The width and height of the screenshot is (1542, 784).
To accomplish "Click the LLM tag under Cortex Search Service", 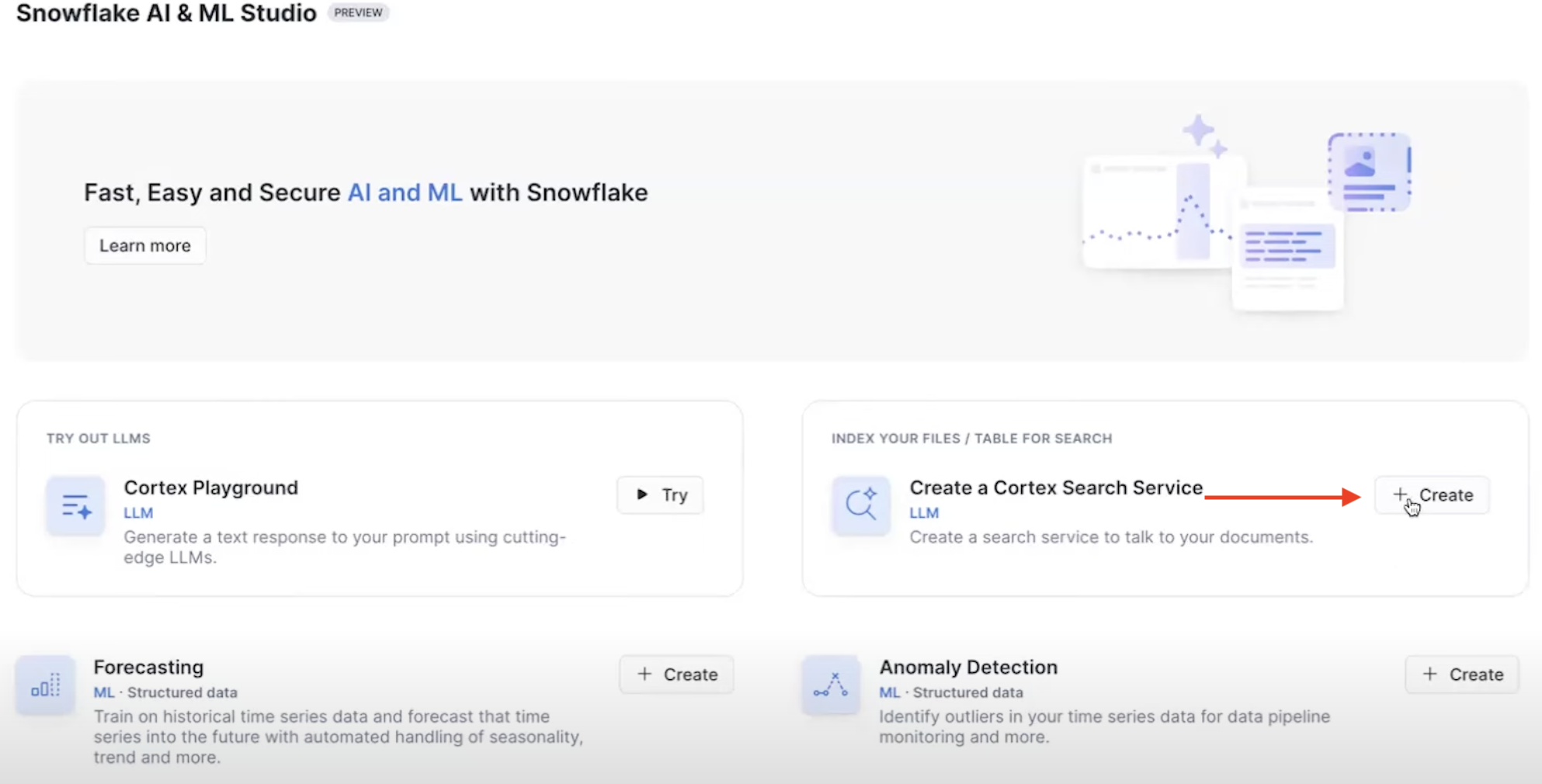I will (924, 513).
